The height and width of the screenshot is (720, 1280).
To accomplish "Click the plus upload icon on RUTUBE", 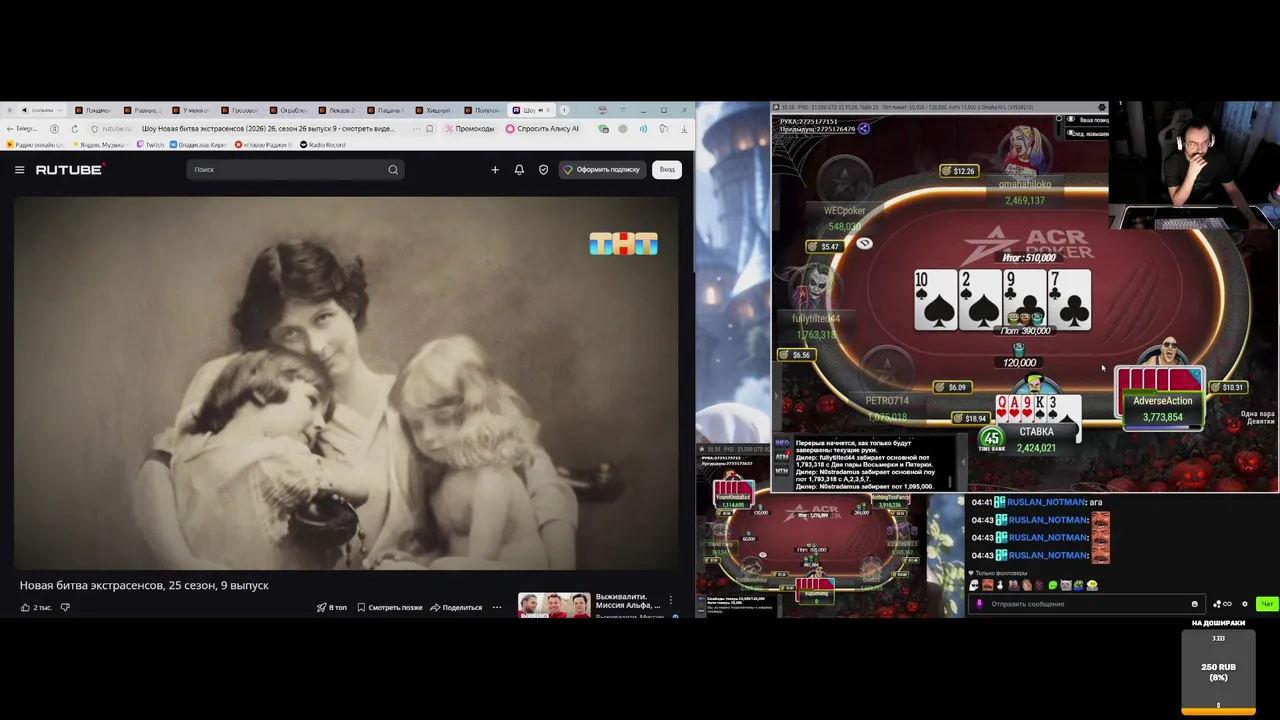I will pos(495,170).
